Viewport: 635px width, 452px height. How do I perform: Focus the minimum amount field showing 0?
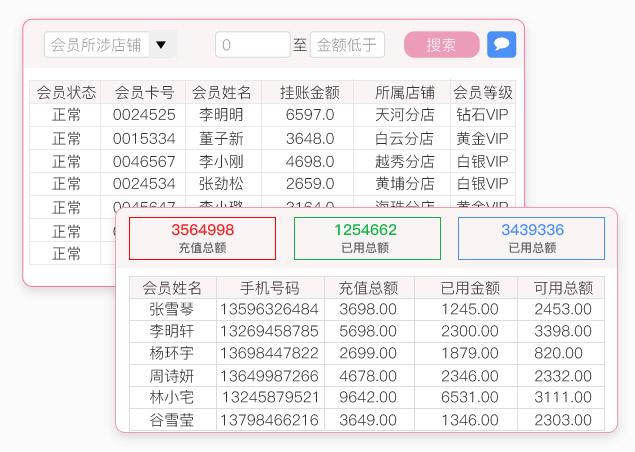[x=252, y=45]
